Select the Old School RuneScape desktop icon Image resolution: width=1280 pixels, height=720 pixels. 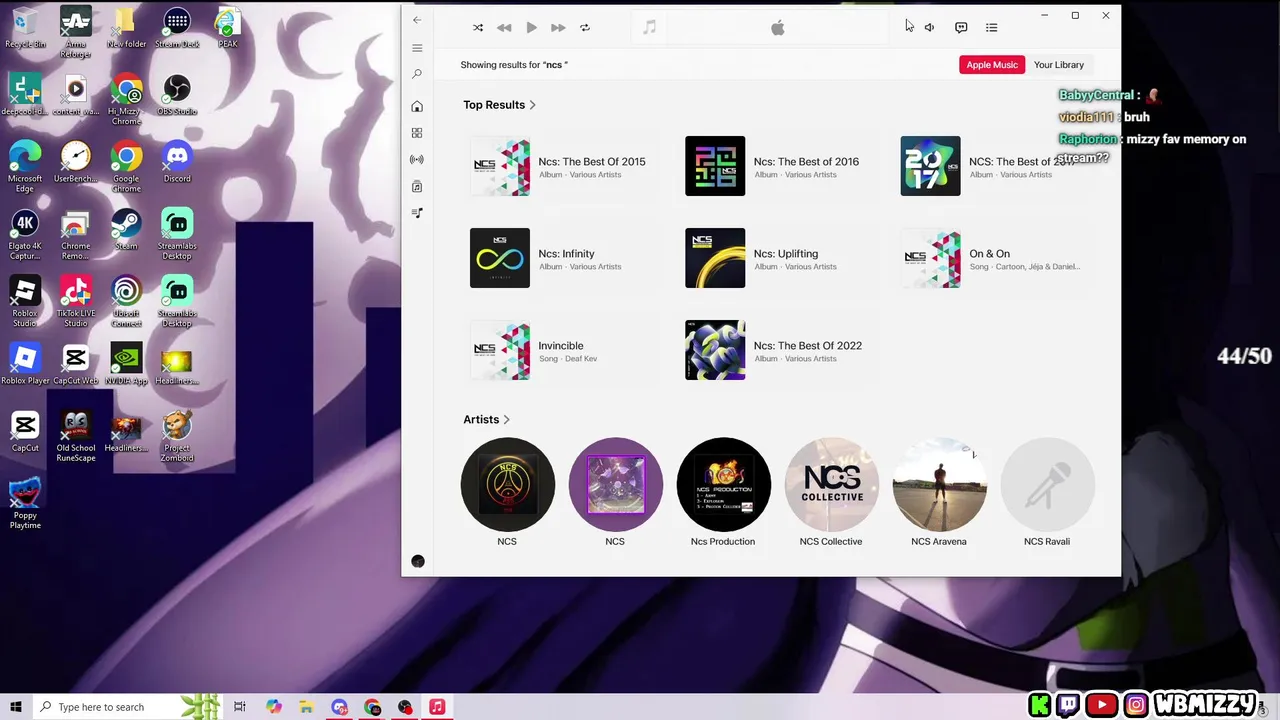[75, 436]
